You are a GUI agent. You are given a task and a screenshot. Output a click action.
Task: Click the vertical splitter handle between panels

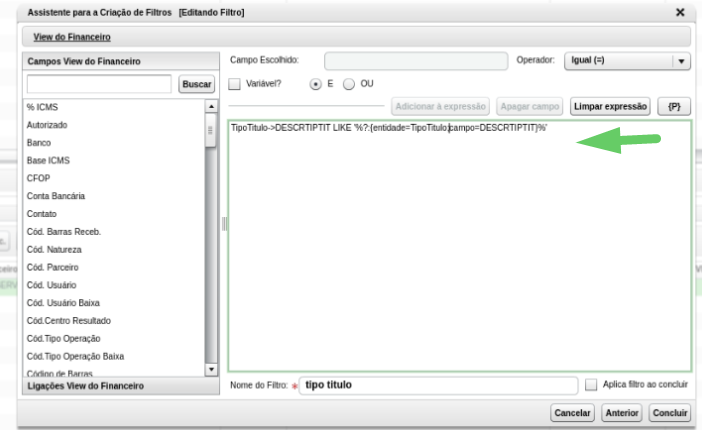click(x=224, y=224)
